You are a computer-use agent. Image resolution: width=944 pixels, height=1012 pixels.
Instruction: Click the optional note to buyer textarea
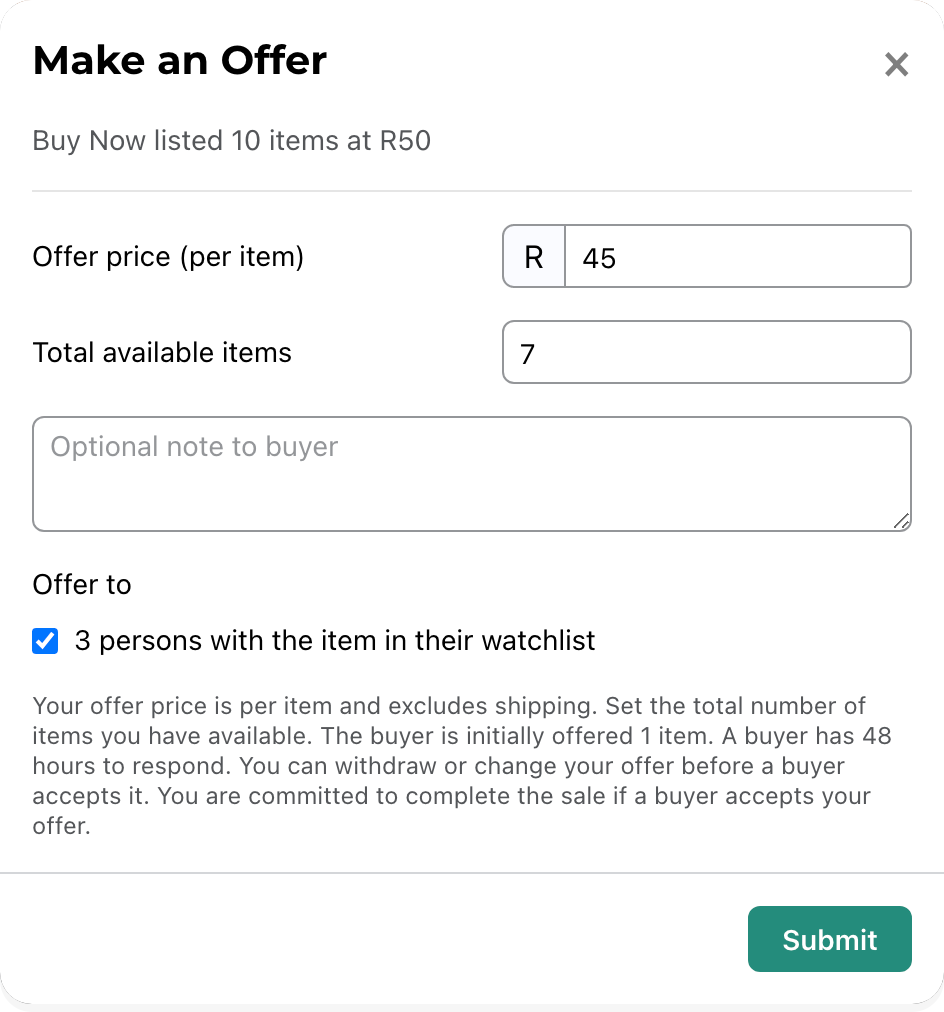tap(472, 474)
